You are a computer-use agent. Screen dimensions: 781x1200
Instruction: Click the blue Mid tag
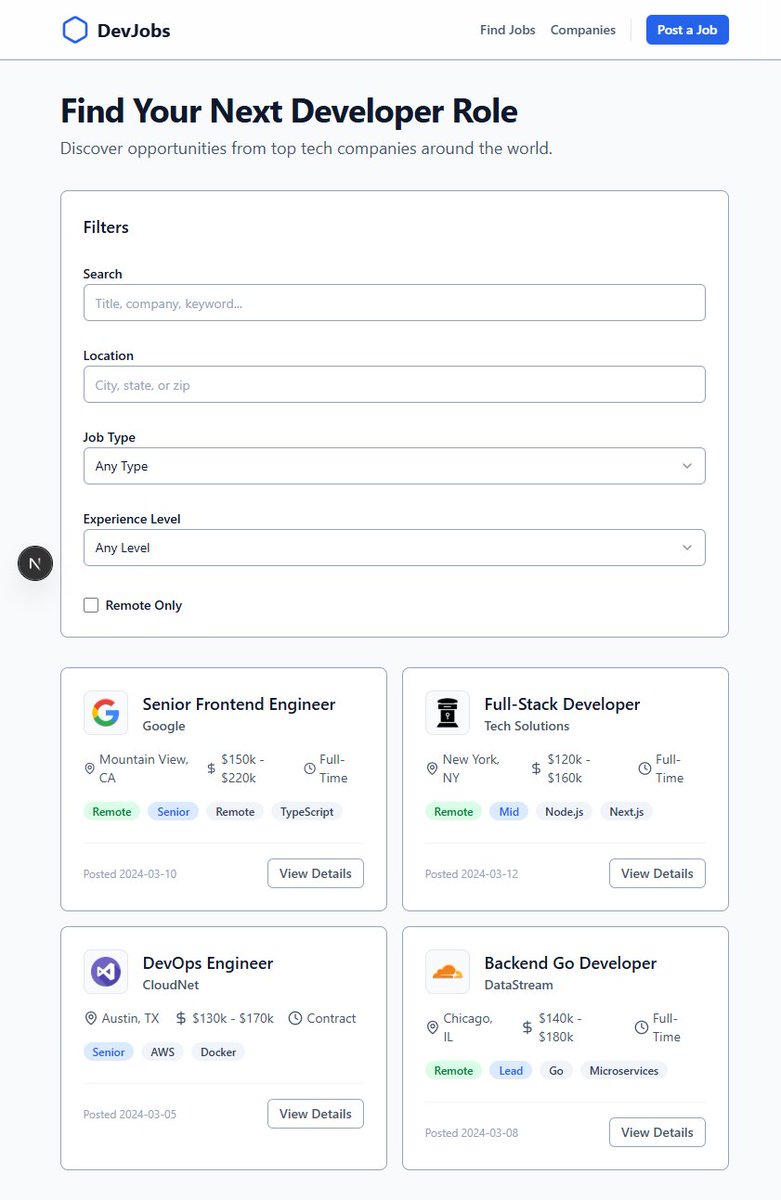(509, 811)
